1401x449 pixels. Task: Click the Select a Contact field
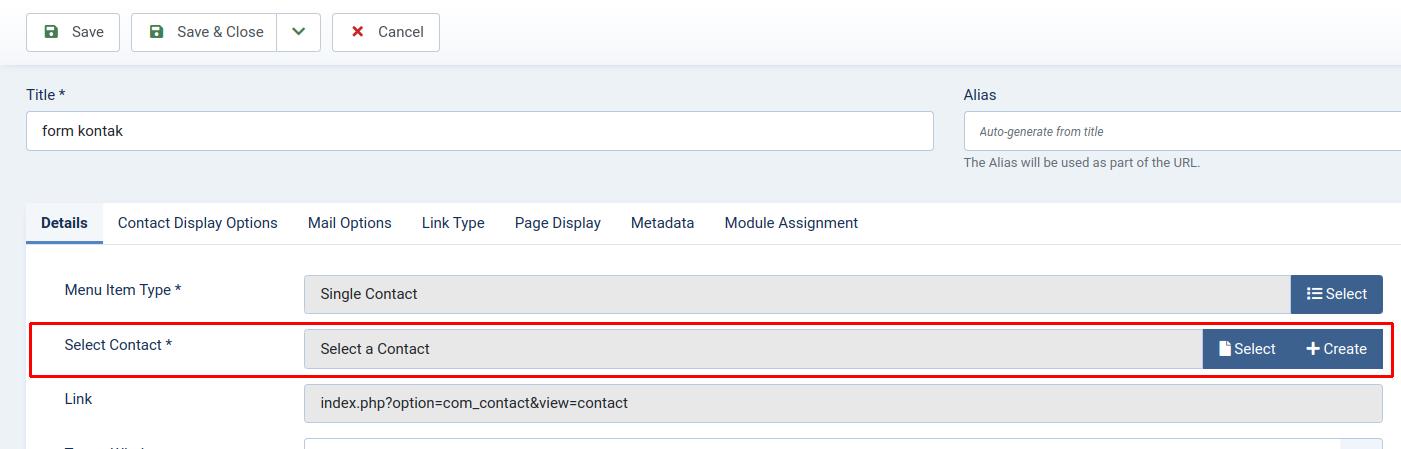pos(752,349)
